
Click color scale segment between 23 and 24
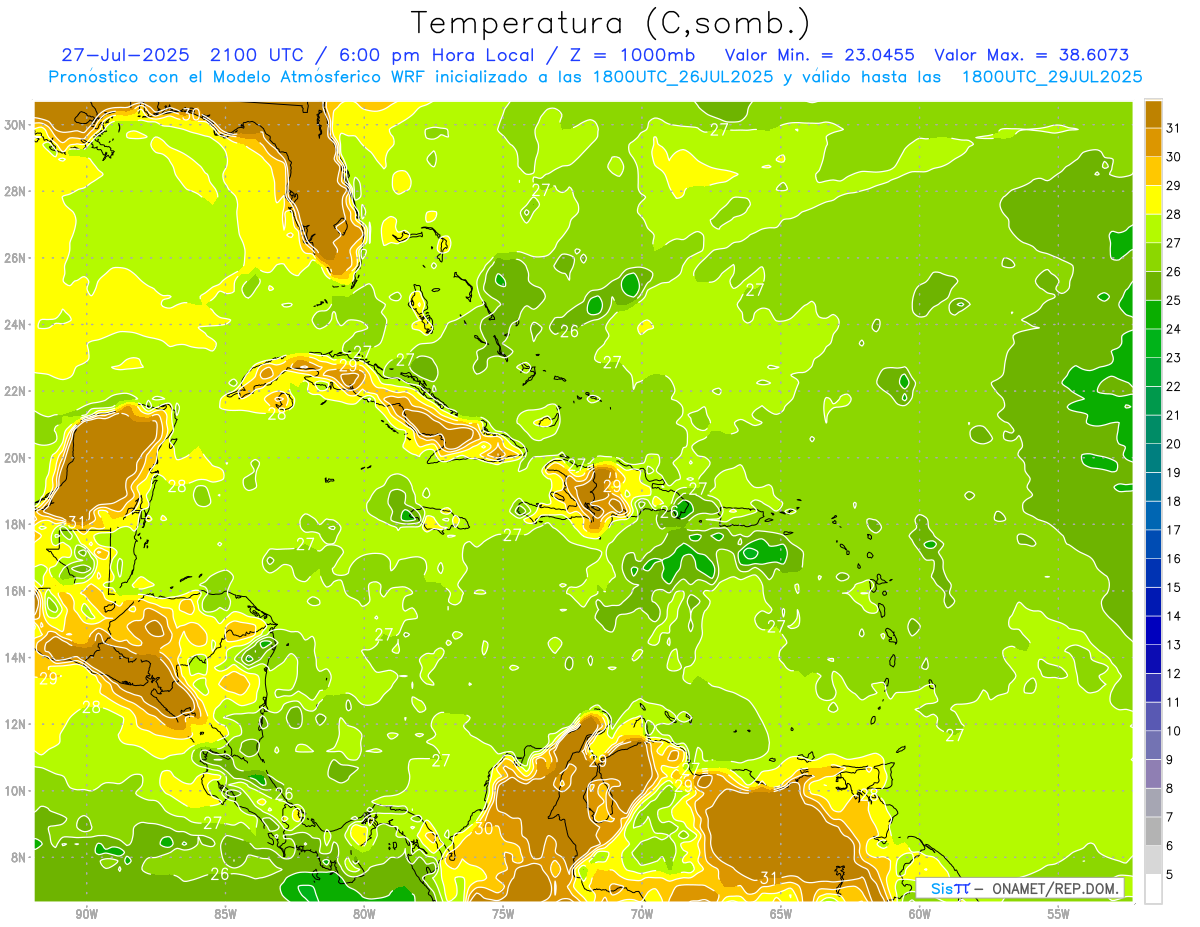click(x=1153, y=343)
